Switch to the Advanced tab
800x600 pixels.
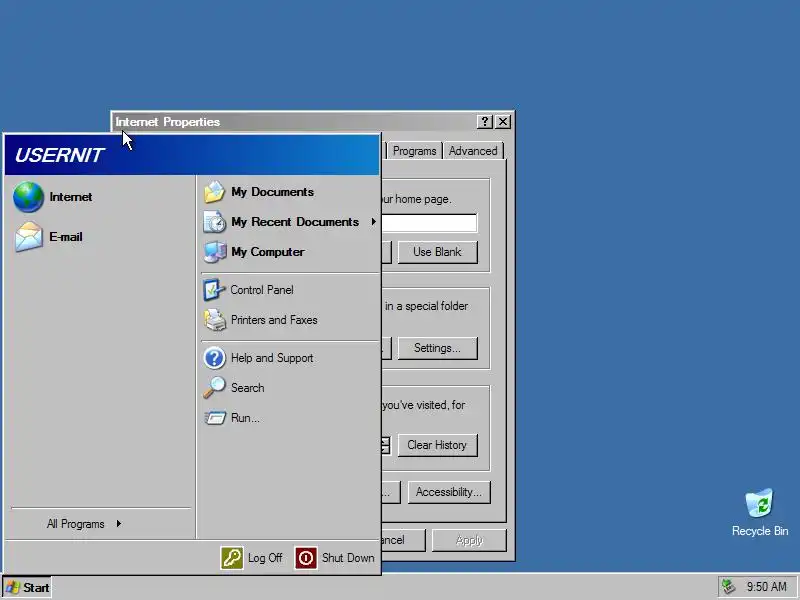point(473,151)
